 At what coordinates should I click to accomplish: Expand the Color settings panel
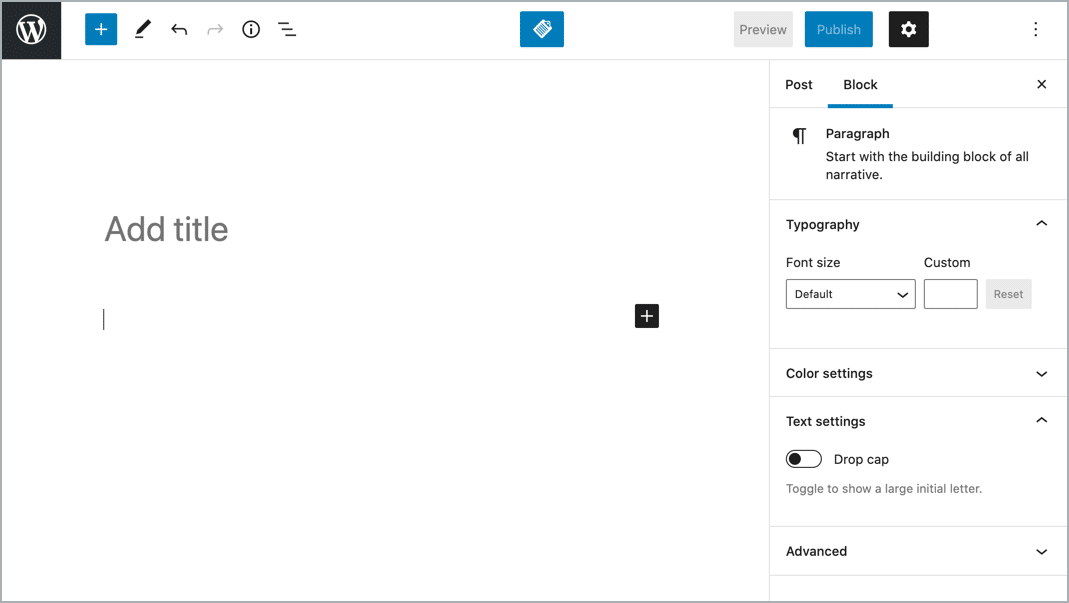[917, 373]
